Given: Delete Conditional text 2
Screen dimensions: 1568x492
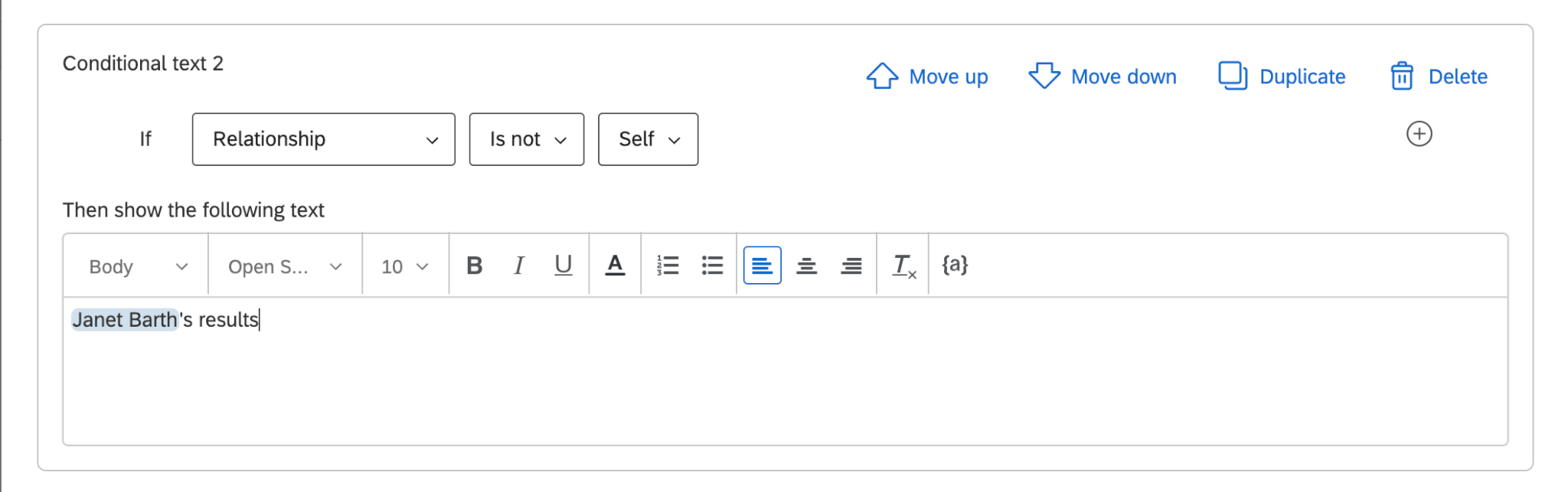Looking at the screenshot, I should click(1437, 76).
